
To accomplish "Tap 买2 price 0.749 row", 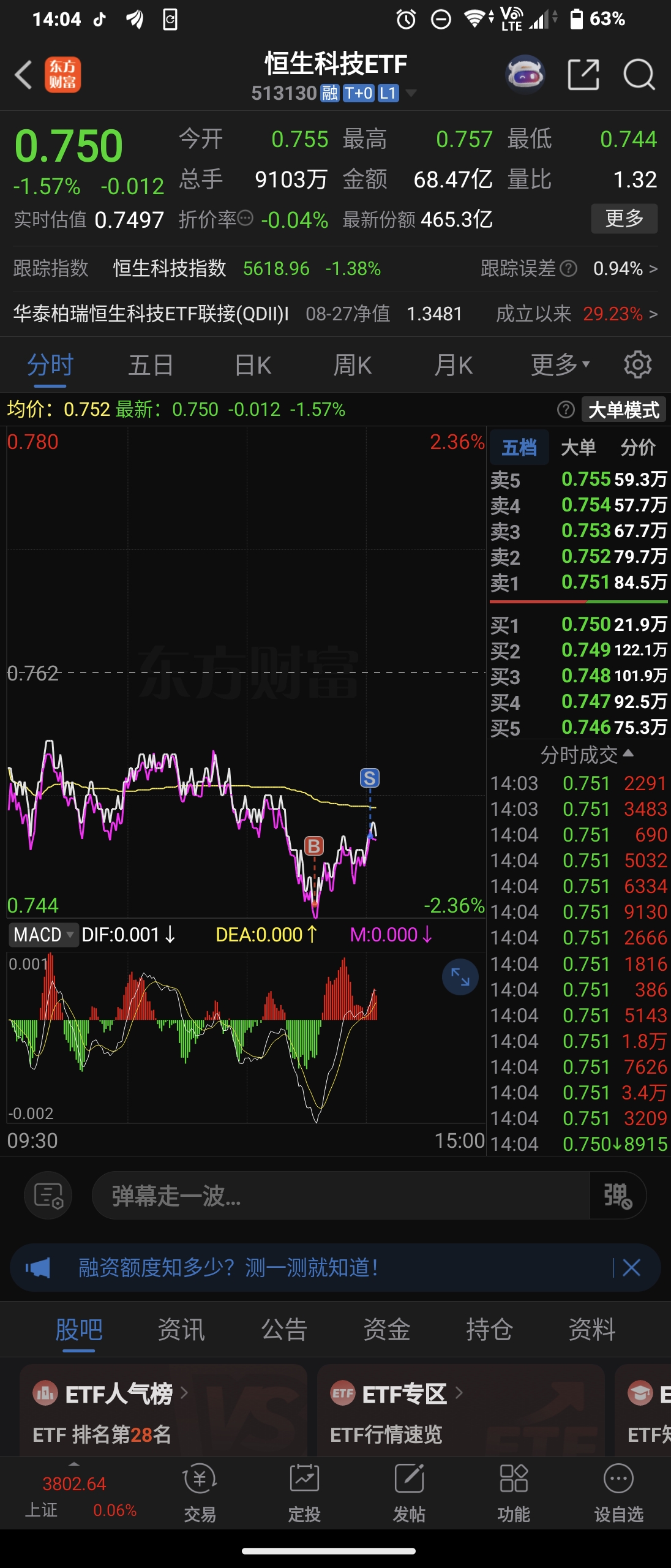I will [x=579, y=650].
